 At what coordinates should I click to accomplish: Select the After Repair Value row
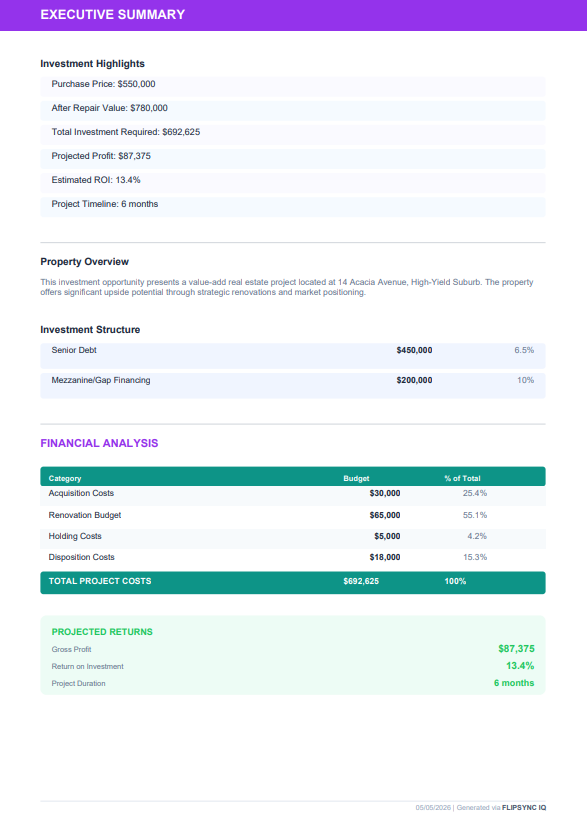(293, 110)
